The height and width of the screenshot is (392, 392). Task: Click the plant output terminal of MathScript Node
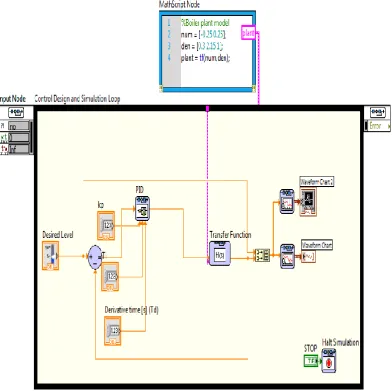tap(248, 33)
